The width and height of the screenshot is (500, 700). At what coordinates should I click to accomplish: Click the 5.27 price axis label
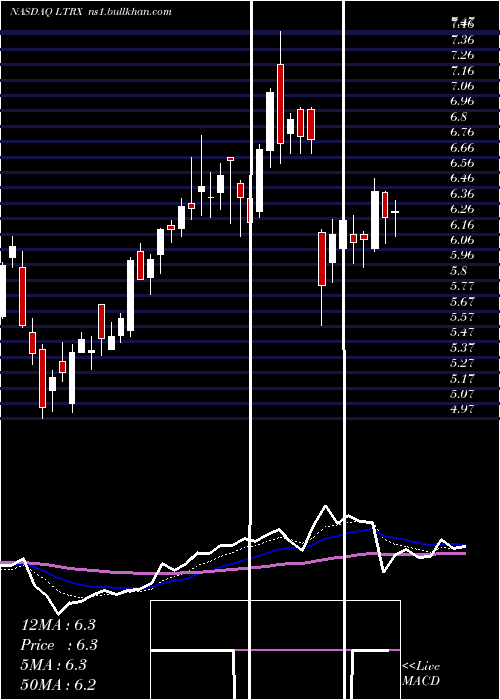462,363
